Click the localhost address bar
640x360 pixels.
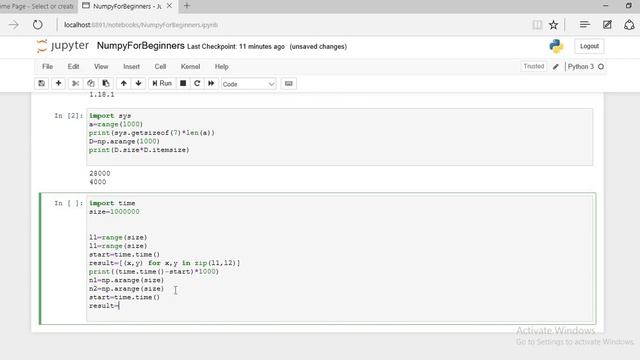point(141,25)
